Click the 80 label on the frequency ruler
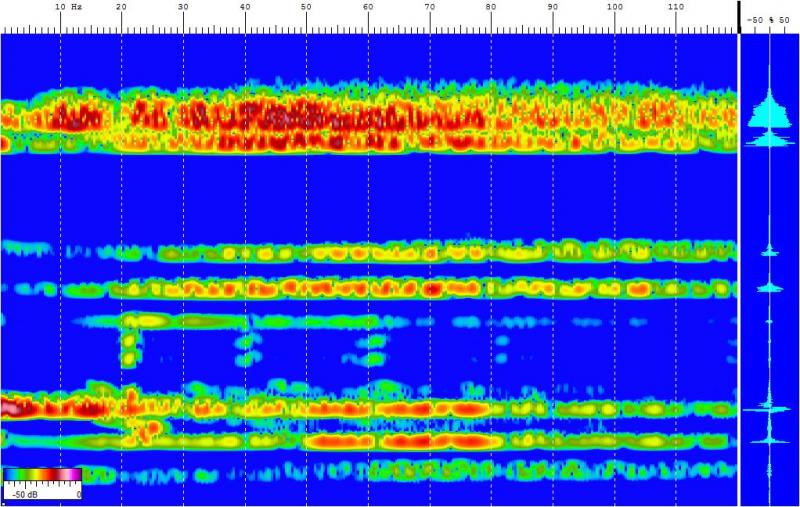This screenshot has height=507, width=800. tap(491, 7)
